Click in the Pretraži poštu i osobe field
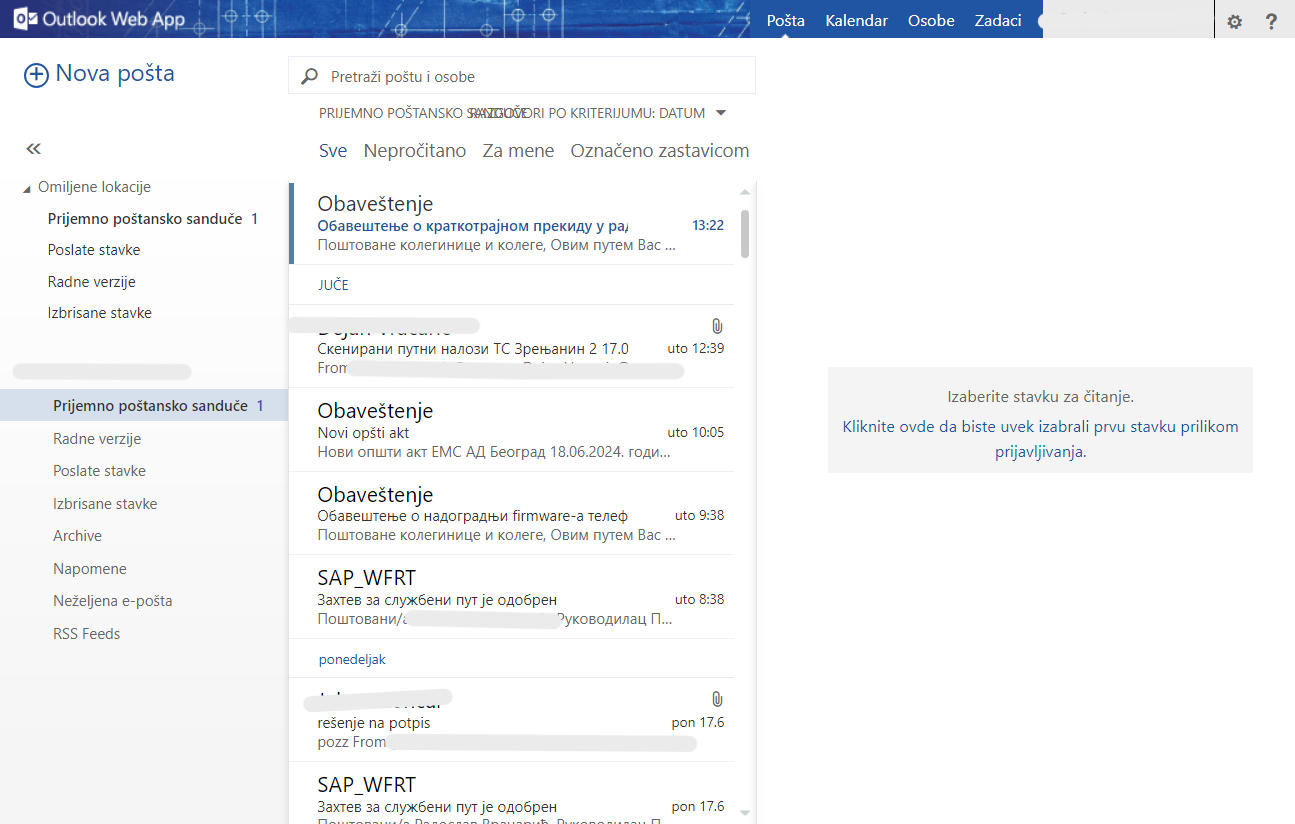The width and height of the screenshot is (1295, 824). (x=522, y=76)
